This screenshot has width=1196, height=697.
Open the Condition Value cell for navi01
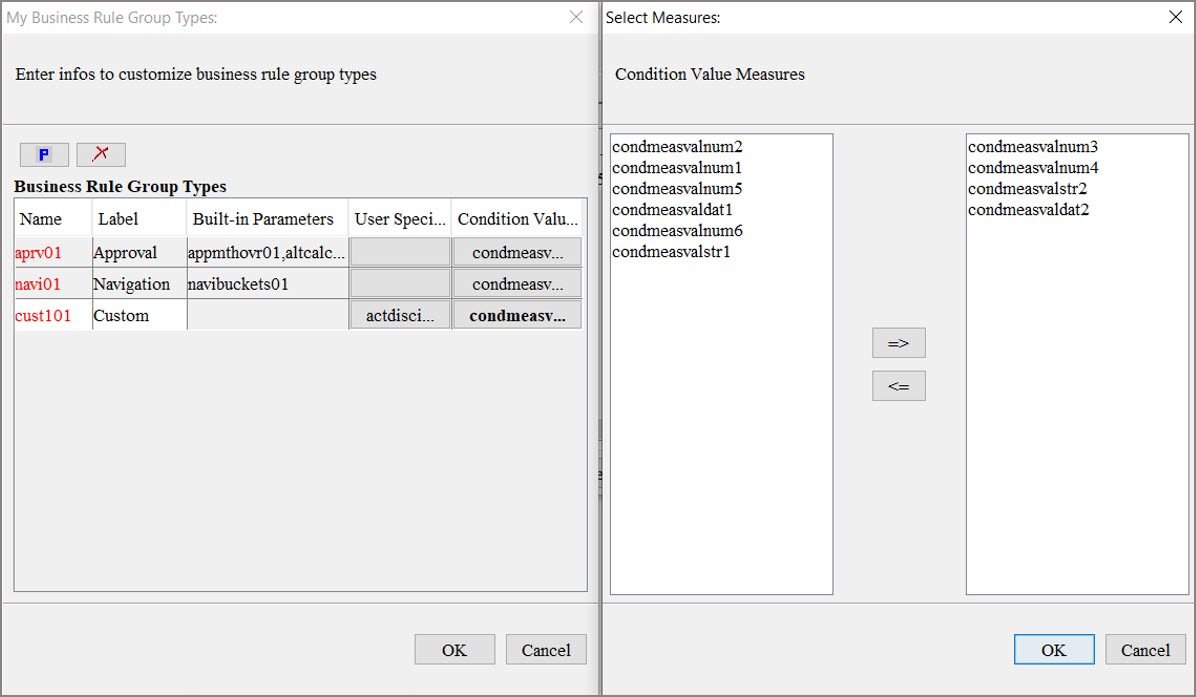pyautogui.click(x=516, y=282)
